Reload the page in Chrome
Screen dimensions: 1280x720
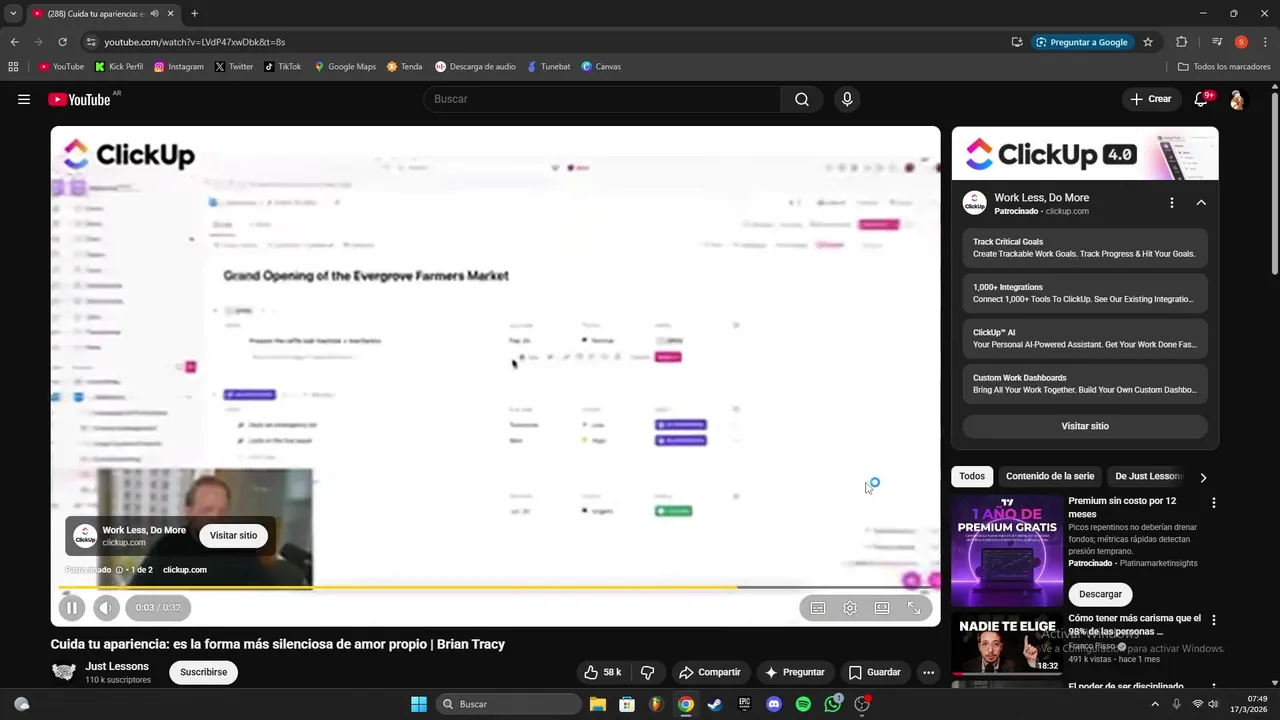point(62,42)
